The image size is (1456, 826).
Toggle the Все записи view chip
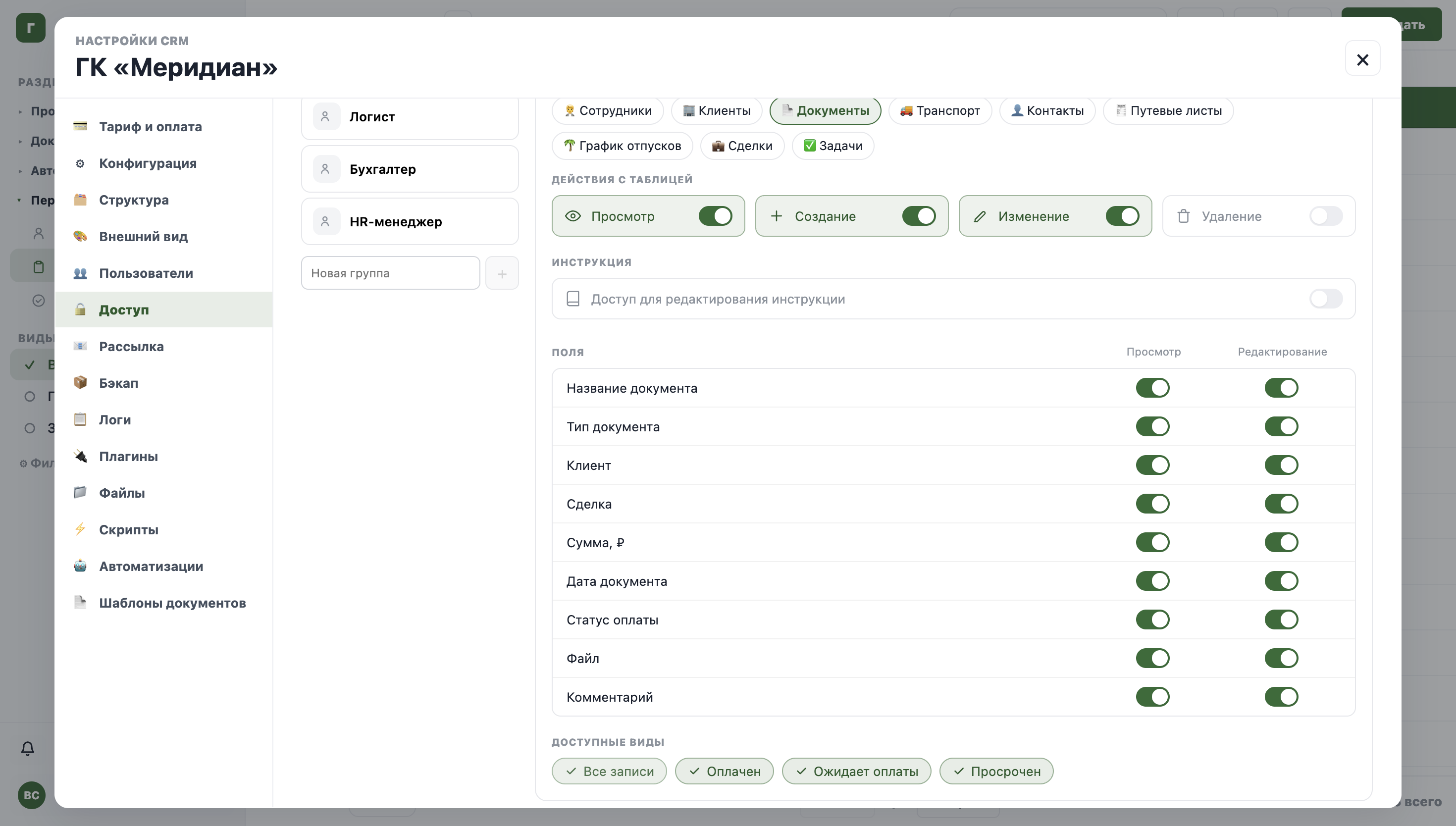click(x=609, y=772)
